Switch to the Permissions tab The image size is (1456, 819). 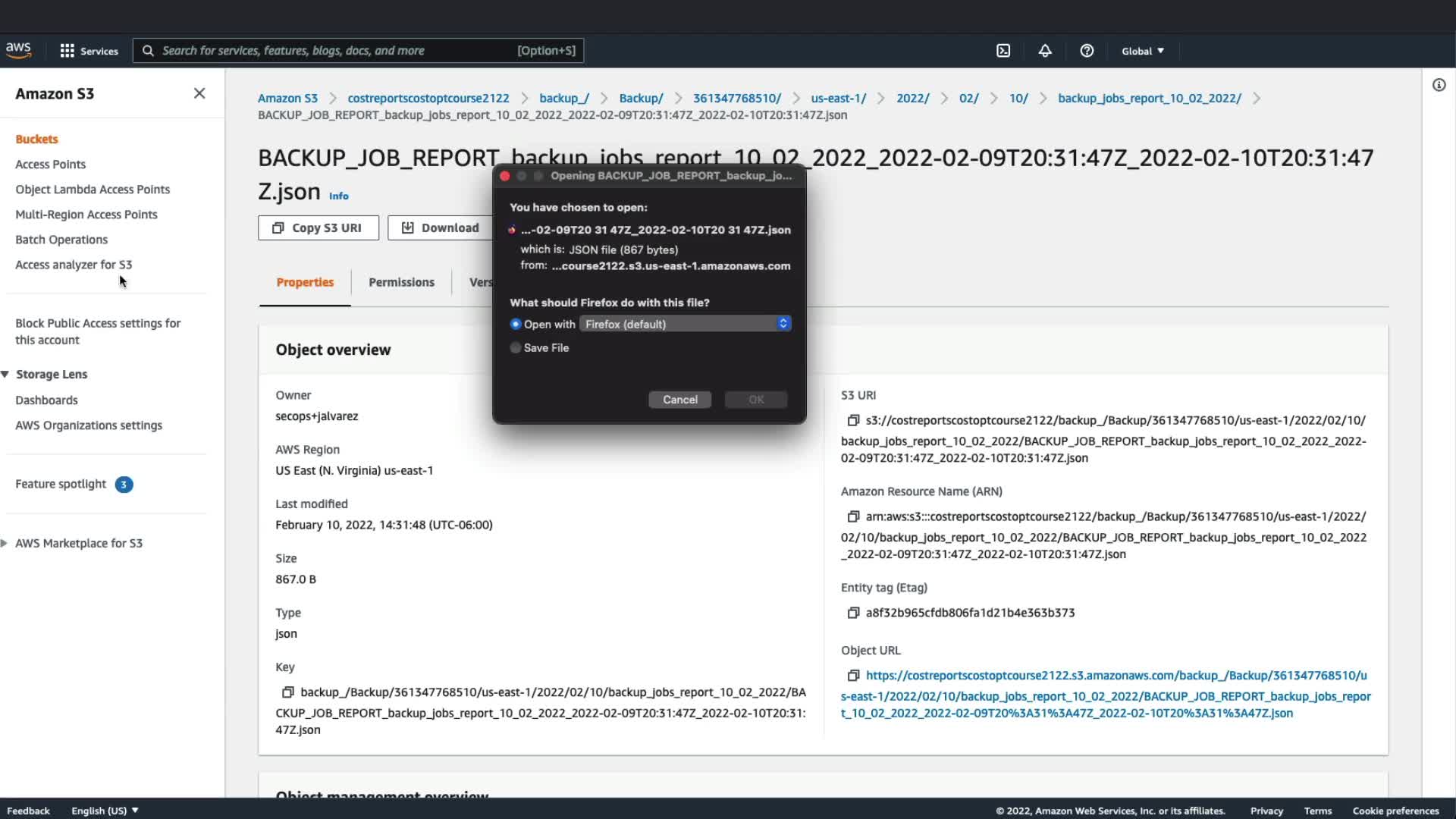pyautogui.click(x=401, y=282)
